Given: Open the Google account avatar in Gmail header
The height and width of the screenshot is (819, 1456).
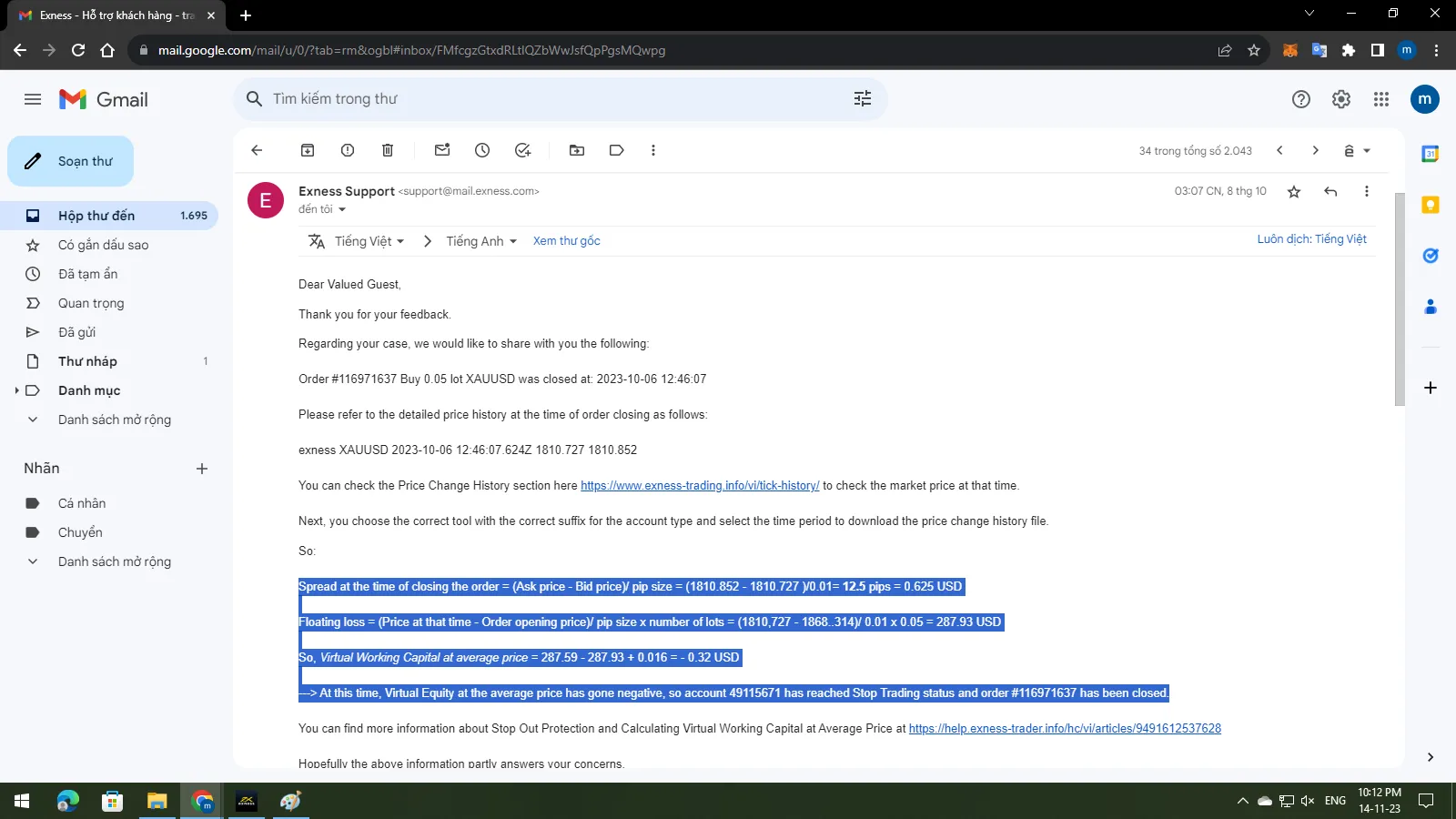Looking at the screenshot, I should [x=1425, y=99].
